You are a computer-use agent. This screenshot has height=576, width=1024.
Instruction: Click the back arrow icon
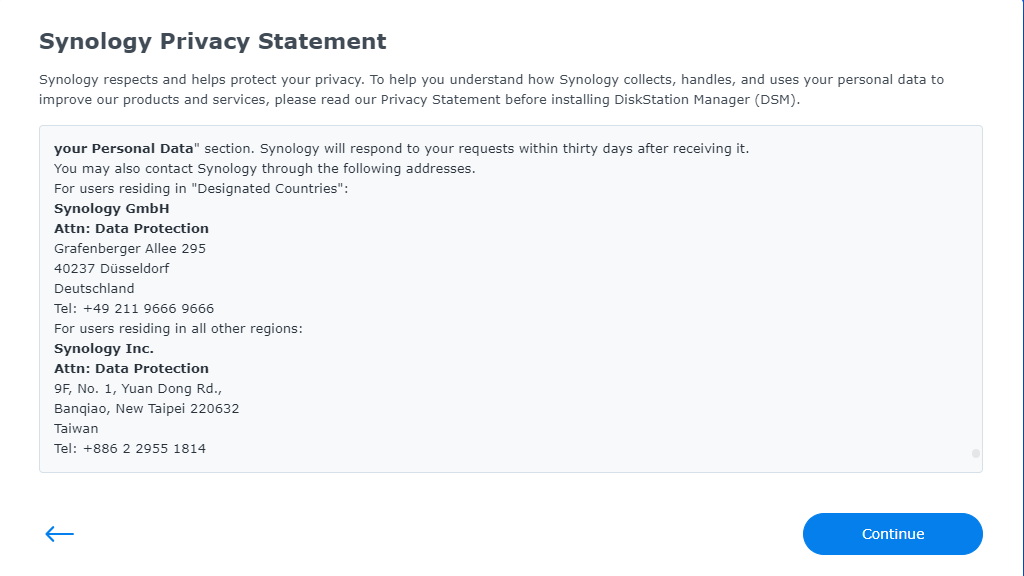[x=60, y=534]
